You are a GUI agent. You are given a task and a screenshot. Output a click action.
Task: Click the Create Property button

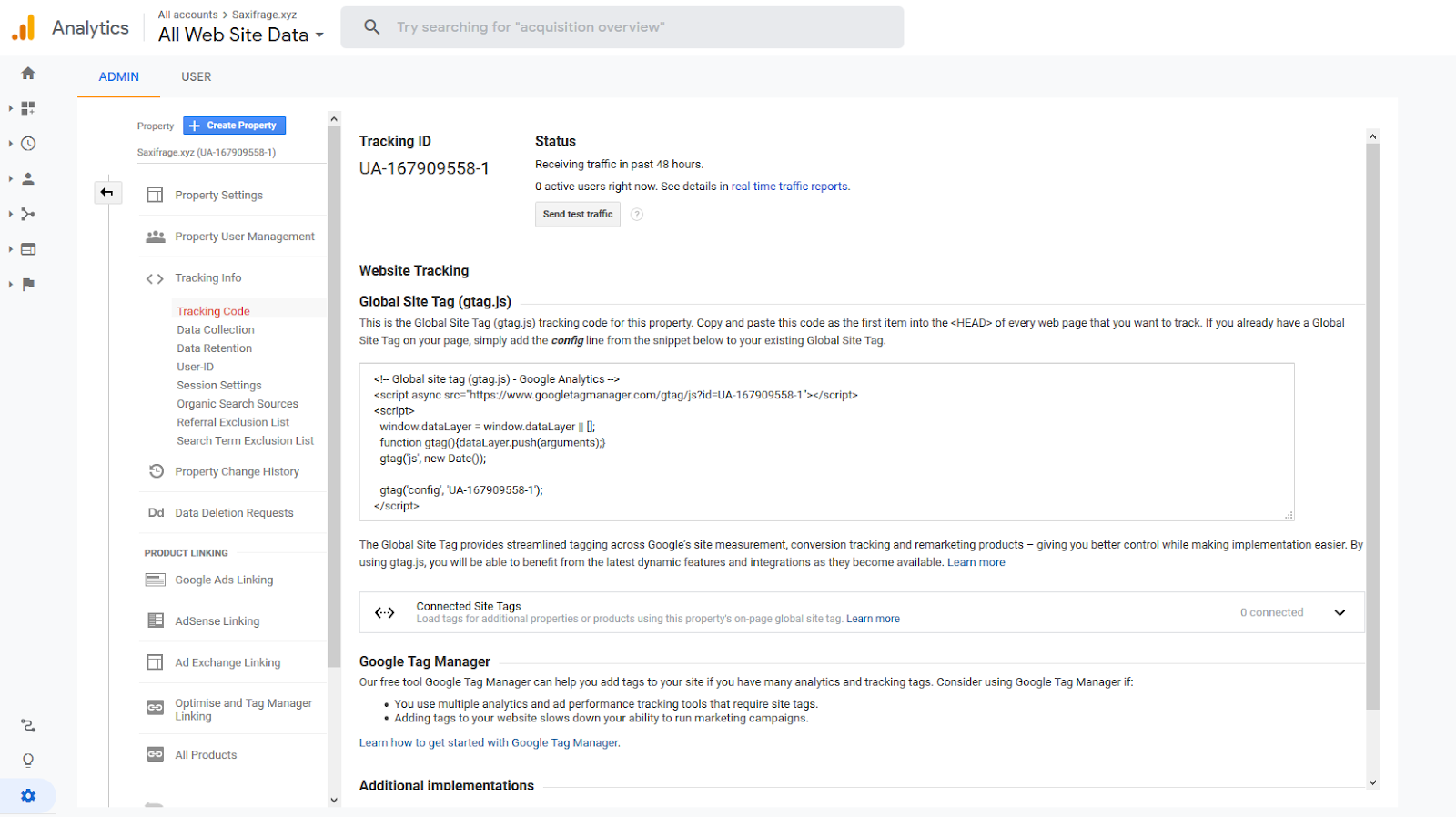(235, 126)
